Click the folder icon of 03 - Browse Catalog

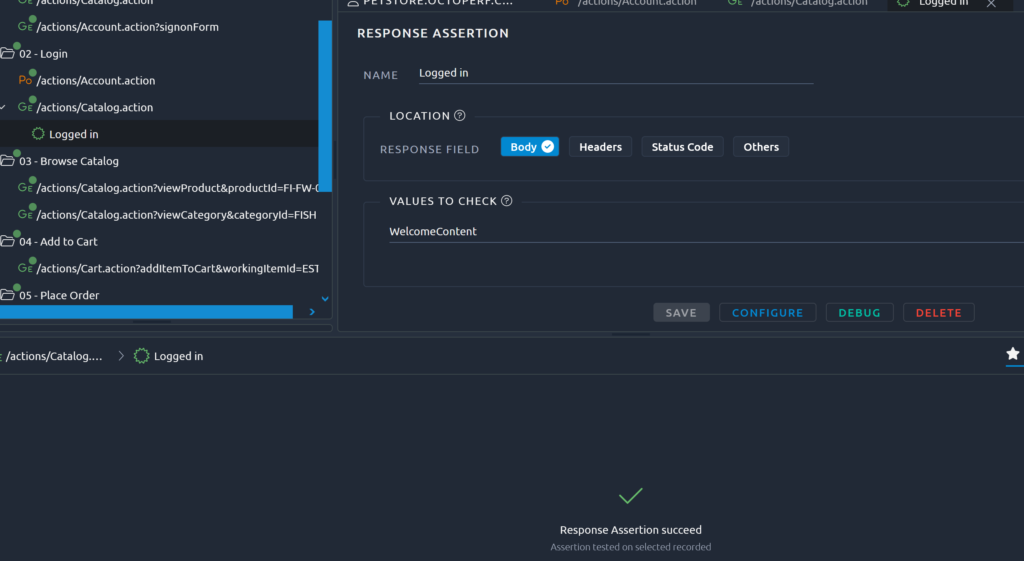(x=7, y=161)
